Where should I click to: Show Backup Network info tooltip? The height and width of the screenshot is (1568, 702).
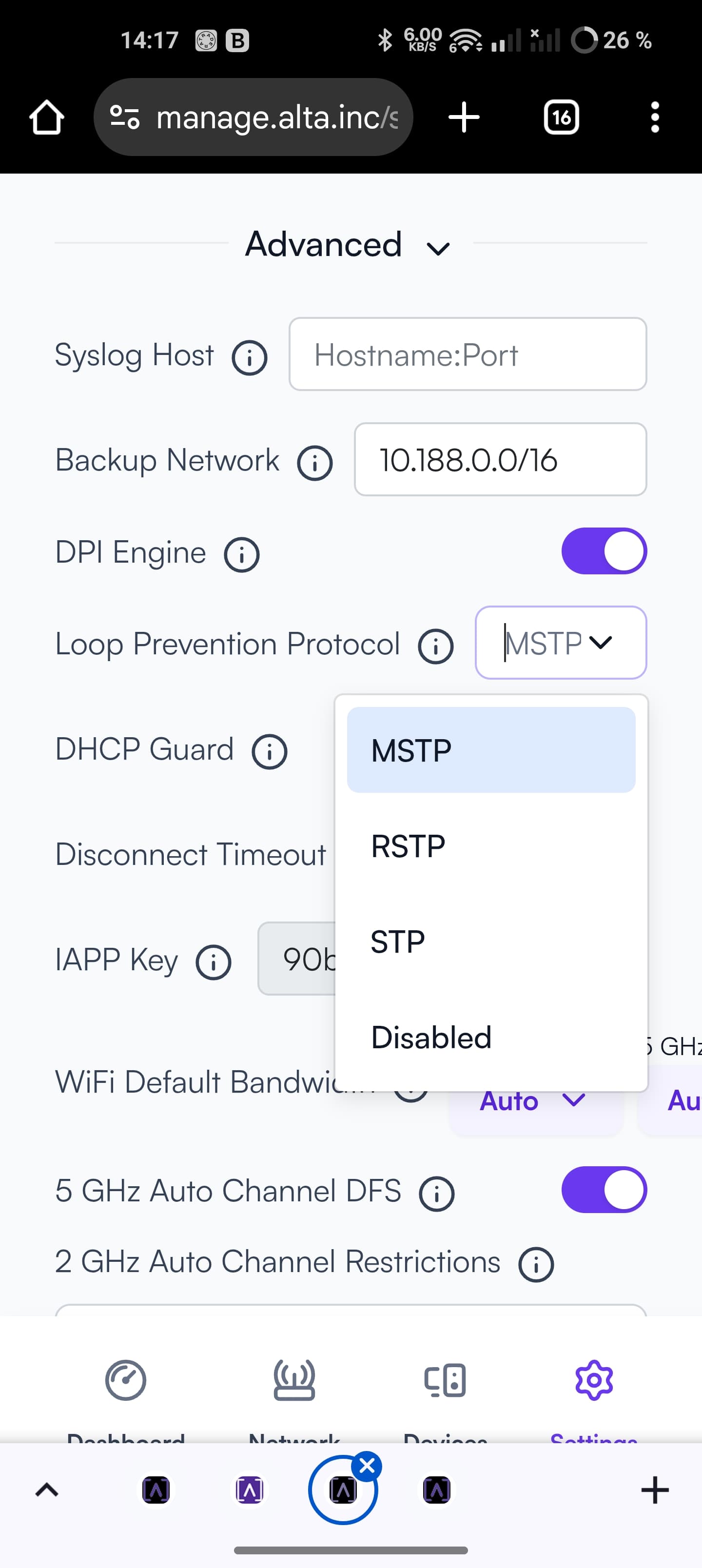(315, 463)
